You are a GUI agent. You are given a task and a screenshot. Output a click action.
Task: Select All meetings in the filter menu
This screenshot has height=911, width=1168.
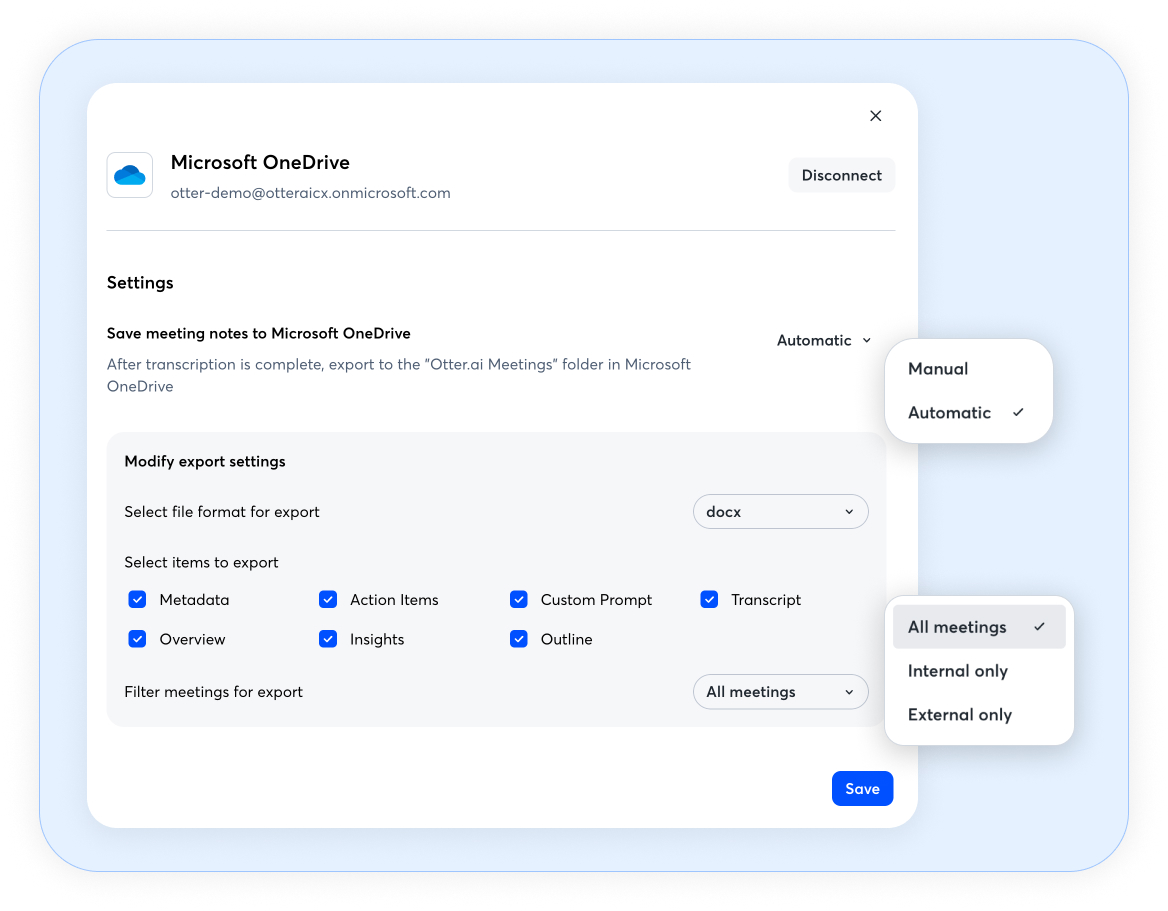pyautogui.click(x=979, y=627)
